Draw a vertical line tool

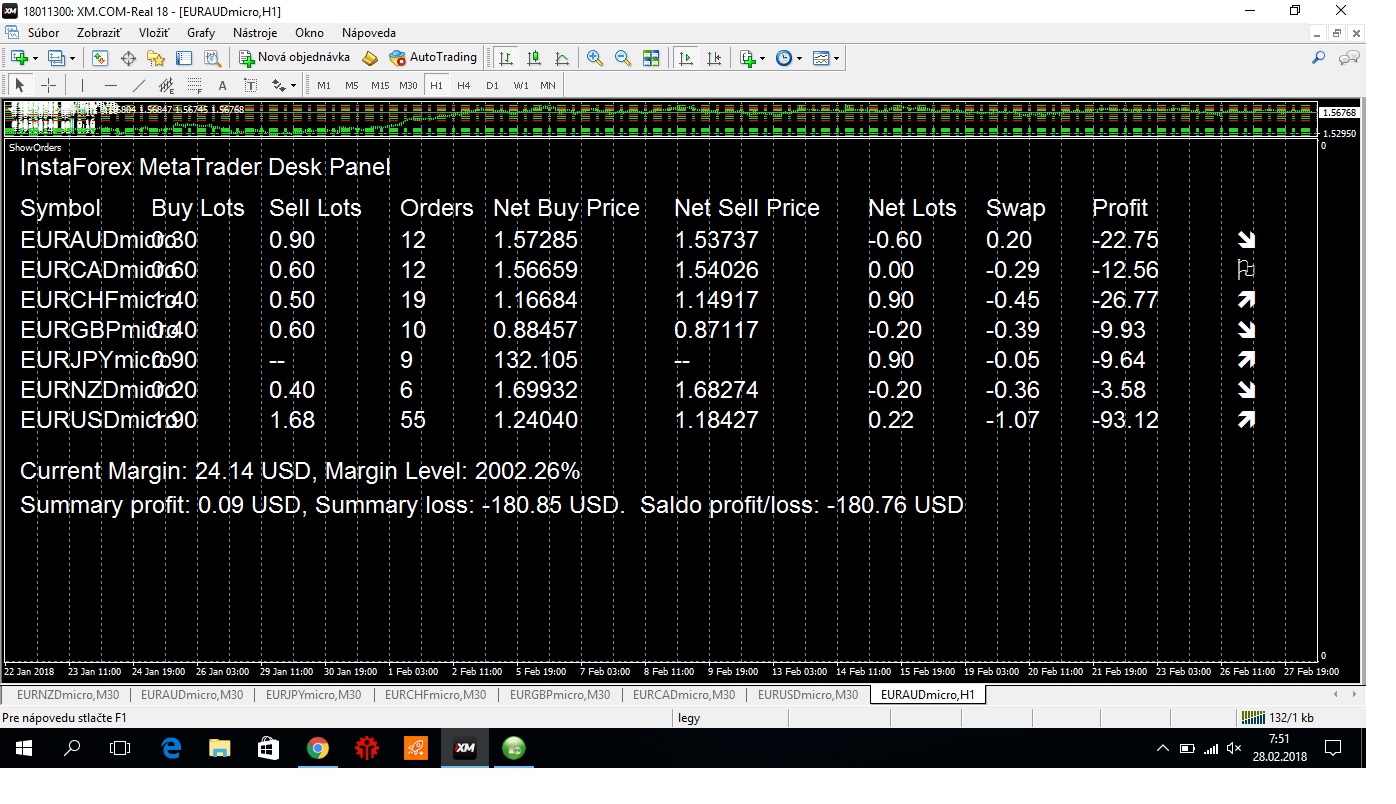(83, 85)
